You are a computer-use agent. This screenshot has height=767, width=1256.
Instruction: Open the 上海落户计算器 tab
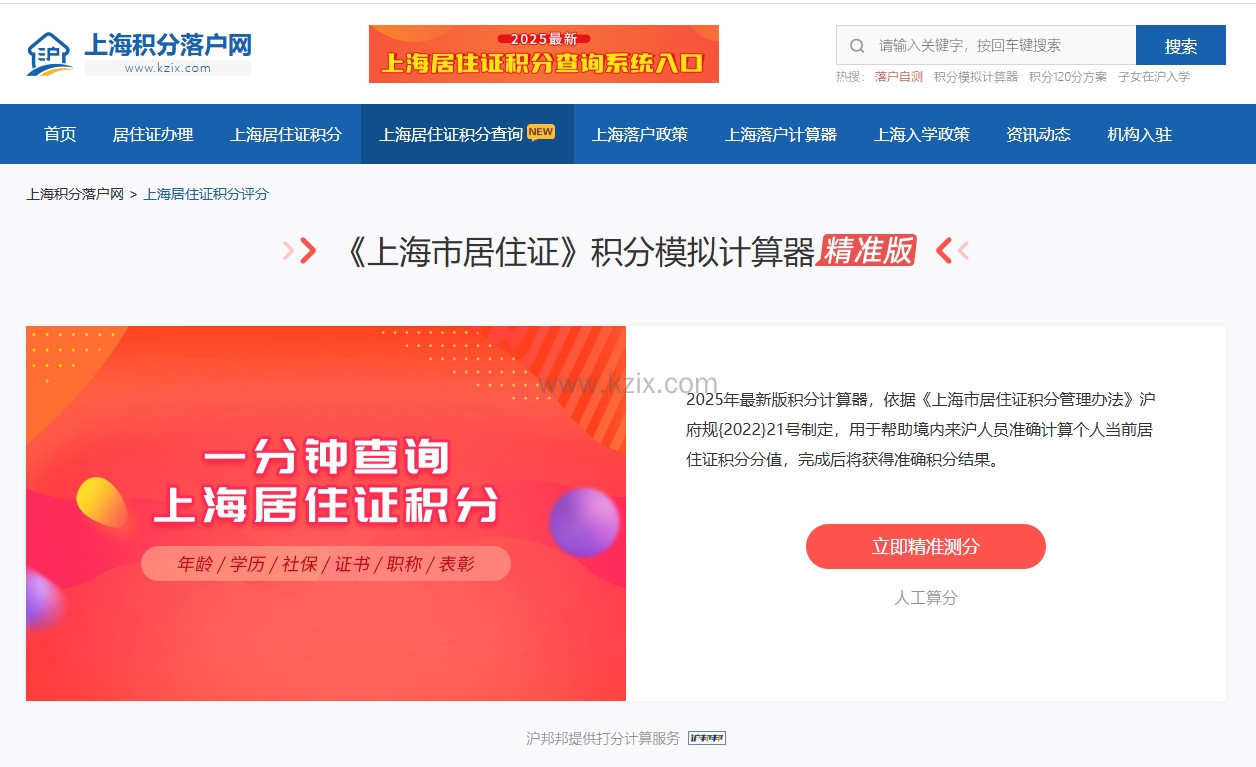[x=781, y=134]
